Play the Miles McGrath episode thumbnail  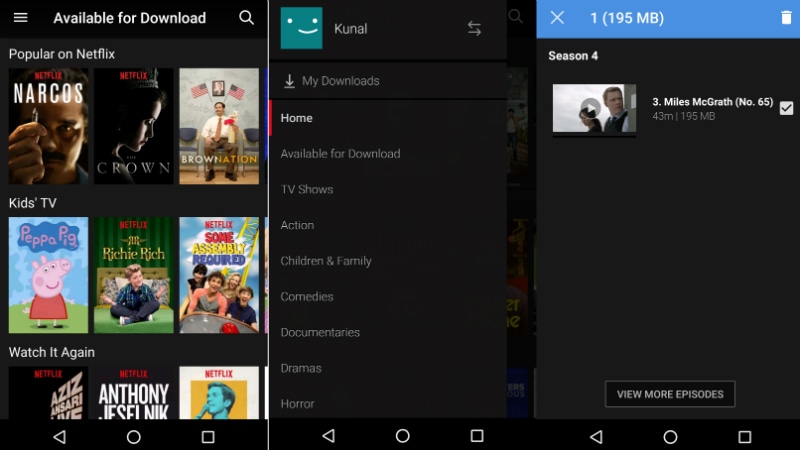594,110
